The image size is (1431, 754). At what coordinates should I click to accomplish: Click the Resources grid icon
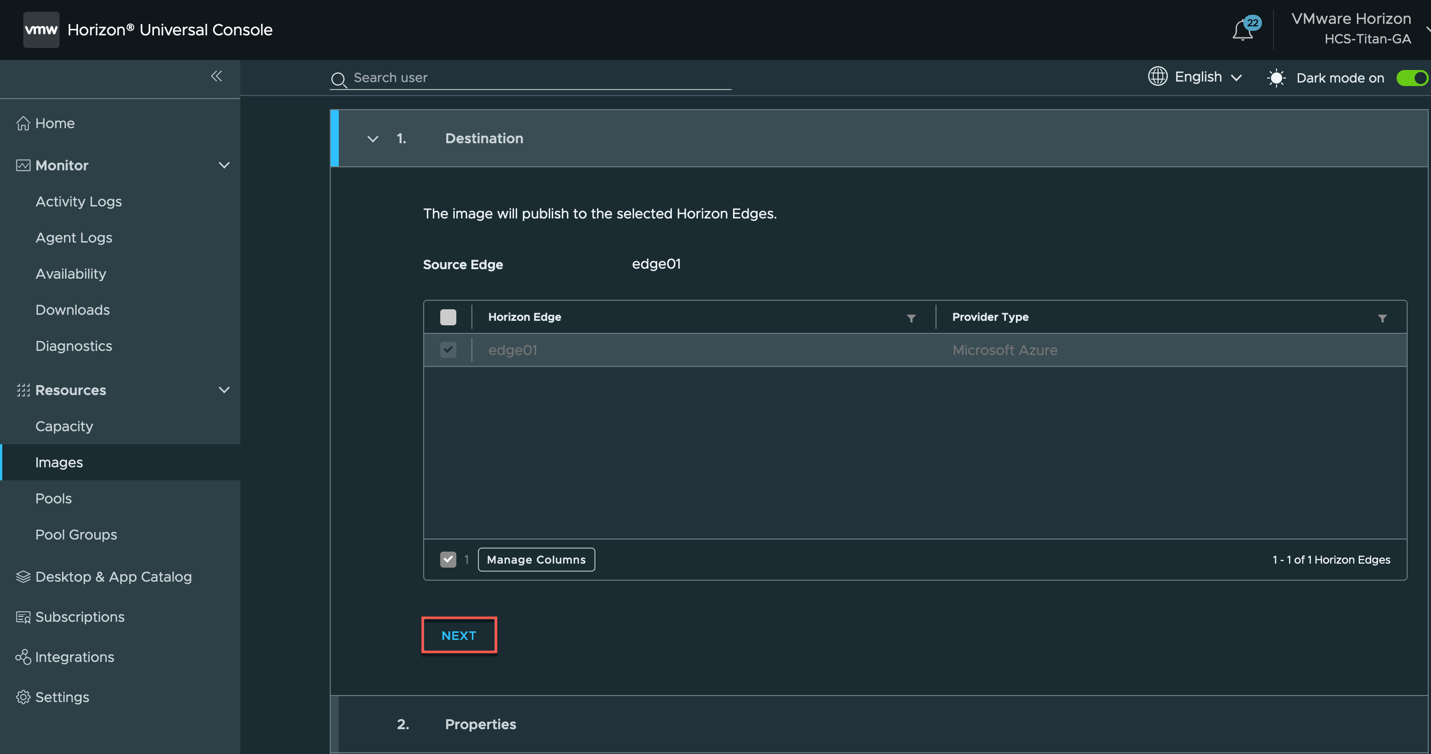pos(23,390)
